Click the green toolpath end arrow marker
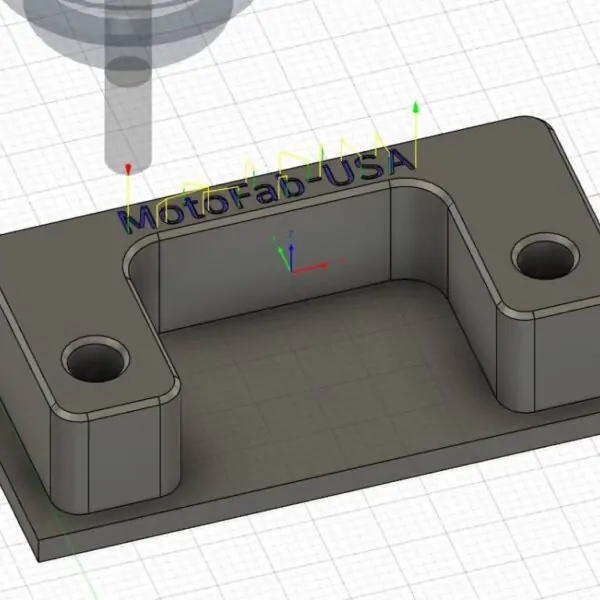Image resolution: width=600 pixels, height=600 pixels. tap(415, 105)
